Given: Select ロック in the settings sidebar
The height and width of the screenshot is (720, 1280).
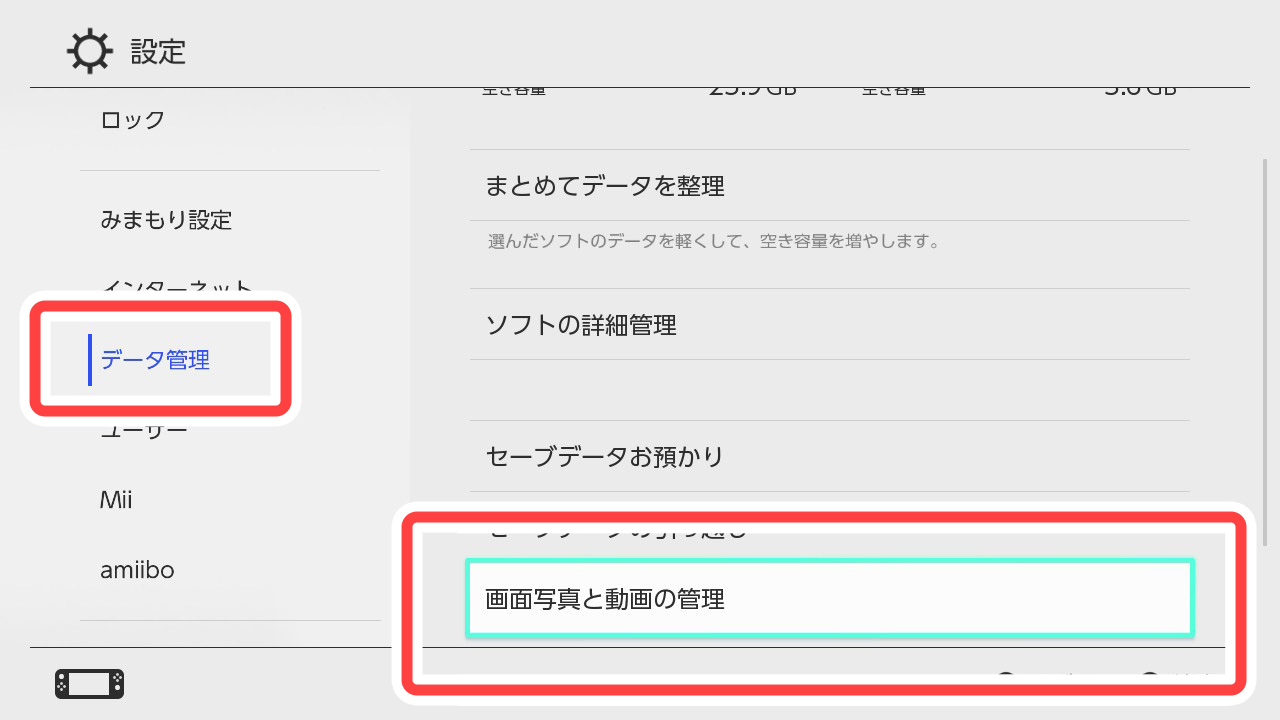Looking at the screenshot, I should click(133, 120).
